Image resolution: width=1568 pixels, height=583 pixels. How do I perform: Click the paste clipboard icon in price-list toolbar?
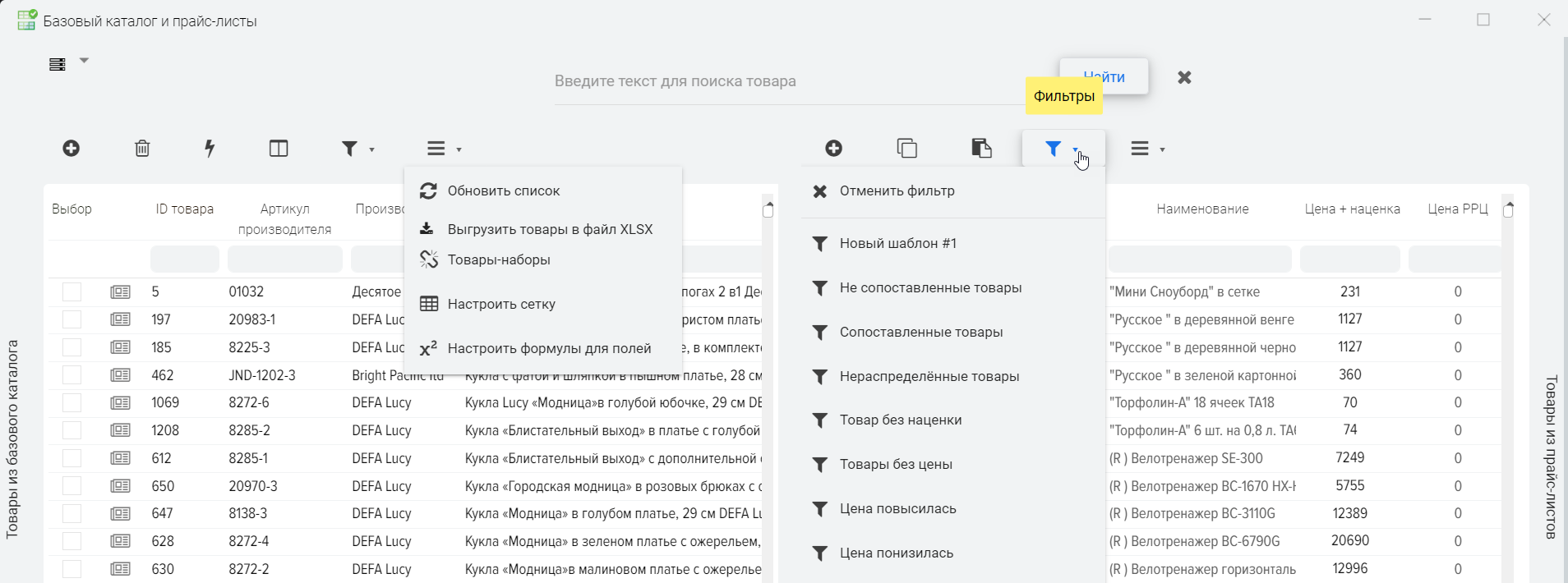(x=981, y=149)
